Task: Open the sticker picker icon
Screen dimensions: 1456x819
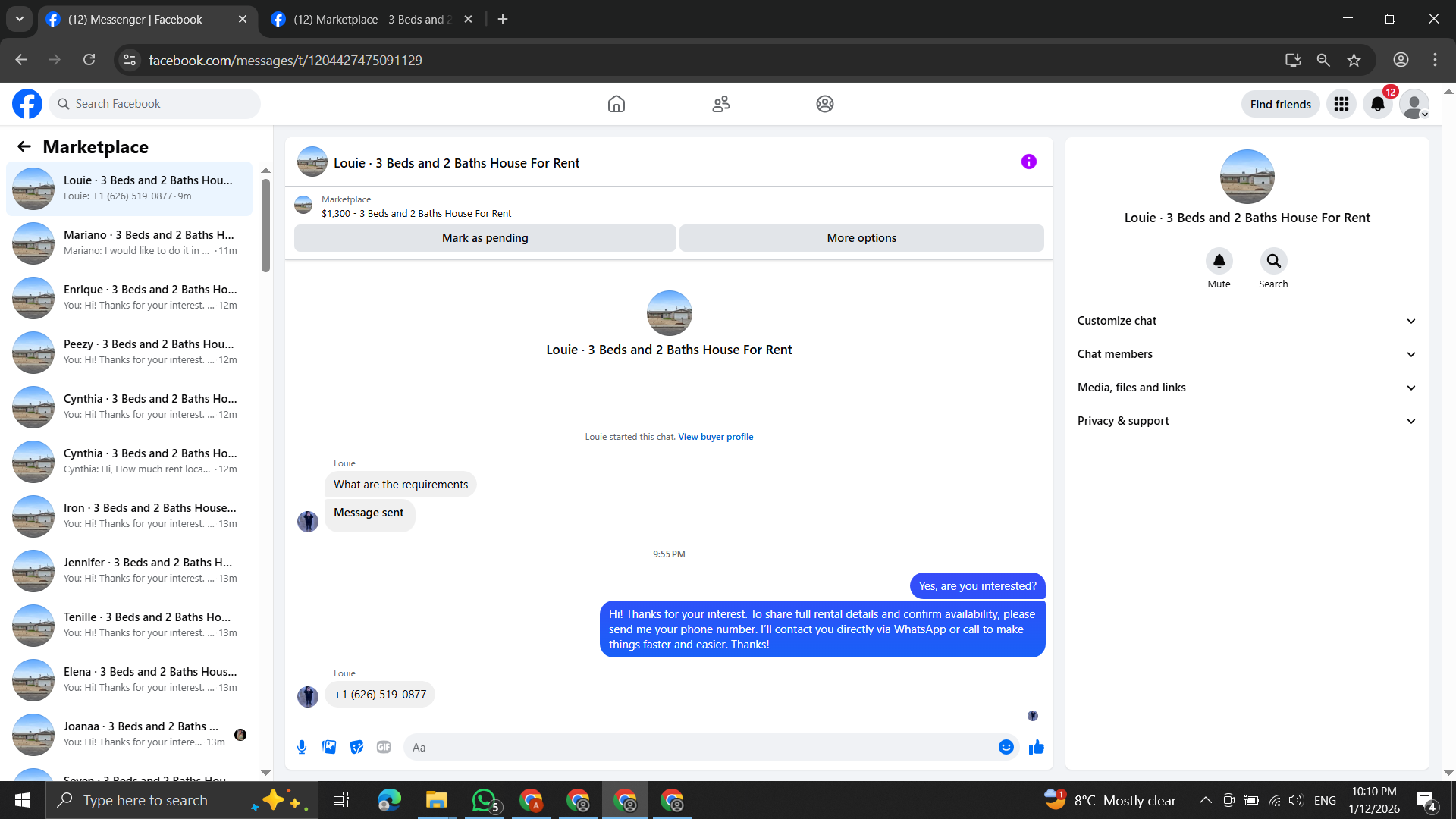Action: [356, 747]
